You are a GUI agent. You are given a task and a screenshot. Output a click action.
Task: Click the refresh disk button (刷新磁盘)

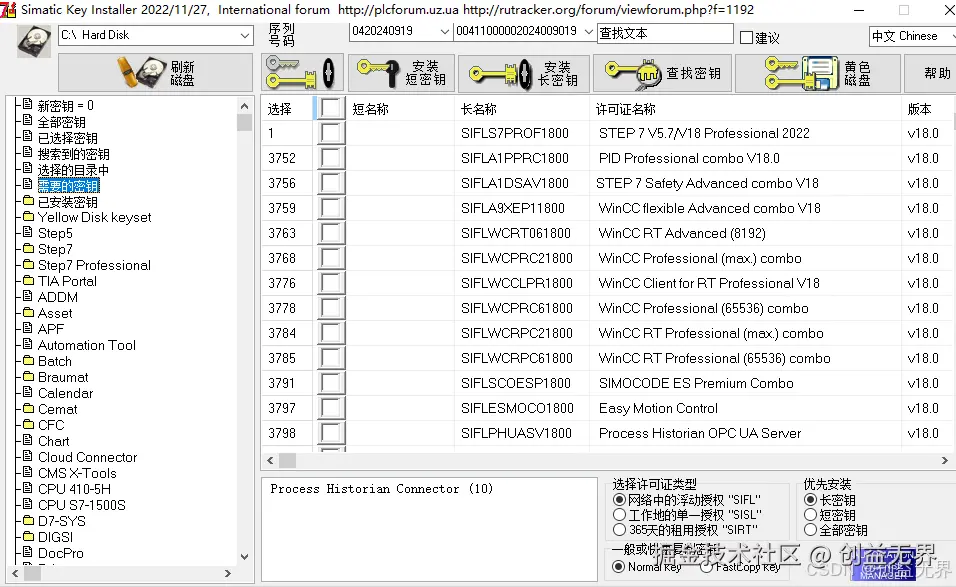(155, 73)
